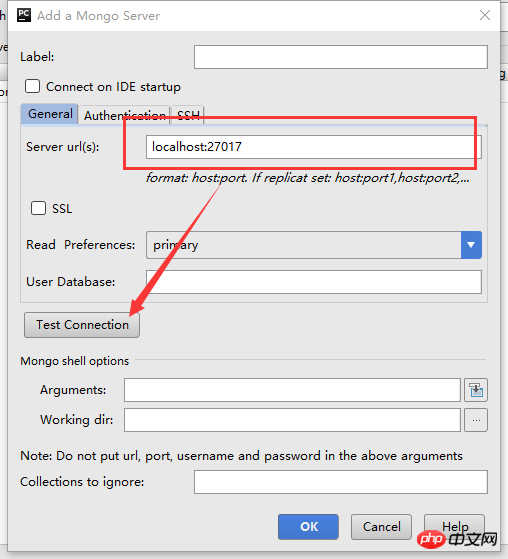Screen dimensions: 508x559
Task: Switch to the Authentication tab
Action: pos(124,115)
